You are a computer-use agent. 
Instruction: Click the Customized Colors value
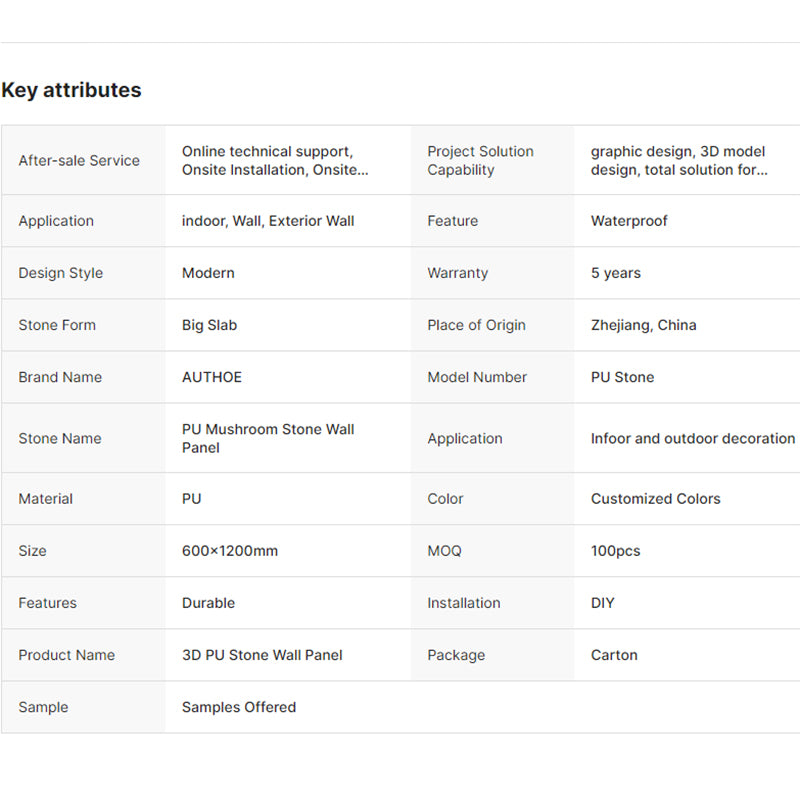655,499
